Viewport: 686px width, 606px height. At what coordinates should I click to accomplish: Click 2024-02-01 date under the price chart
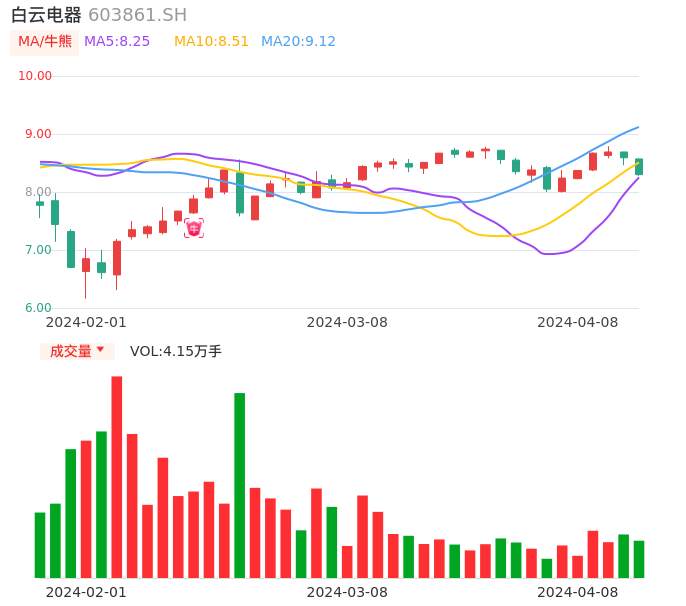pos(86,322)
